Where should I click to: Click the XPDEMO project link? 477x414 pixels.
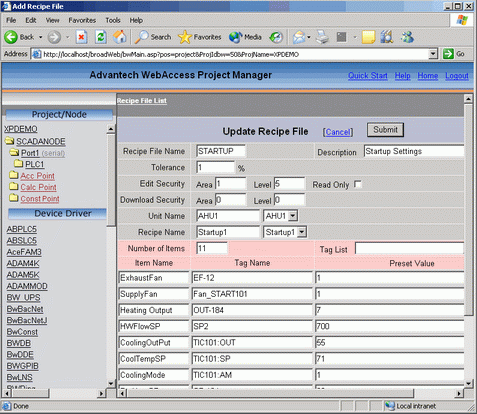21,129
